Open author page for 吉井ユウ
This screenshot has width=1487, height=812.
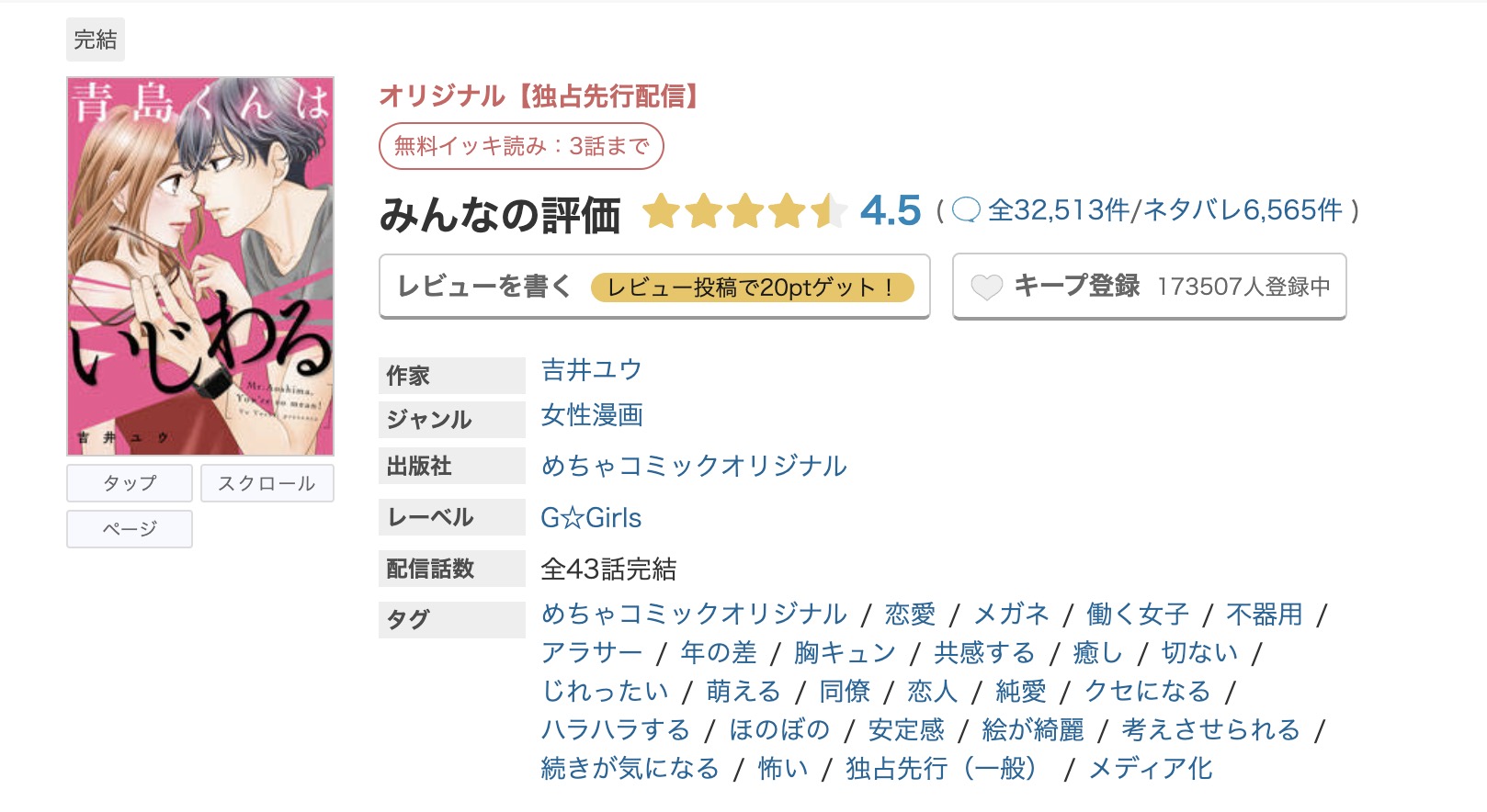[591, 370]
